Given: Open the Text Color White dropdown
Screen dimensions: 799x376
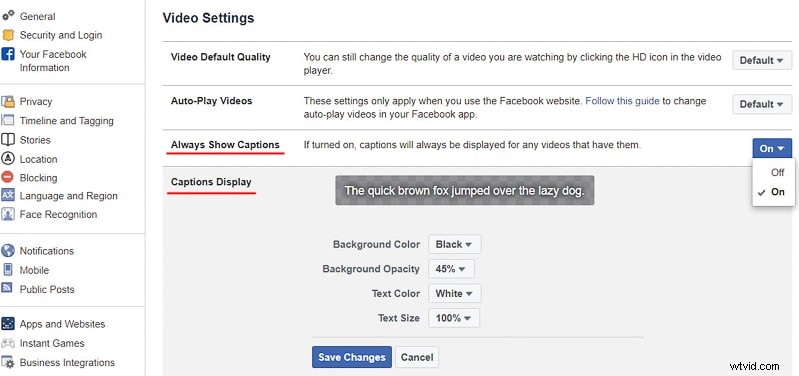Looking at the screenshot, I should pyautogui.click(x=455, y=293).
